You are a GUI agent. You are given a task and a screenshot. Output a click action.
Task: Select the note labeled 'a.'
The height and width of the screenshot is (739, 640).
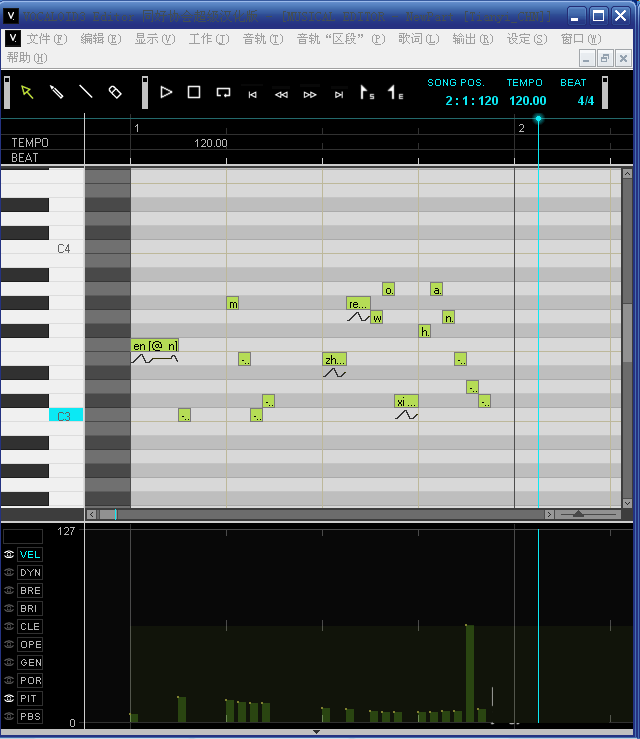coord(436,289)
